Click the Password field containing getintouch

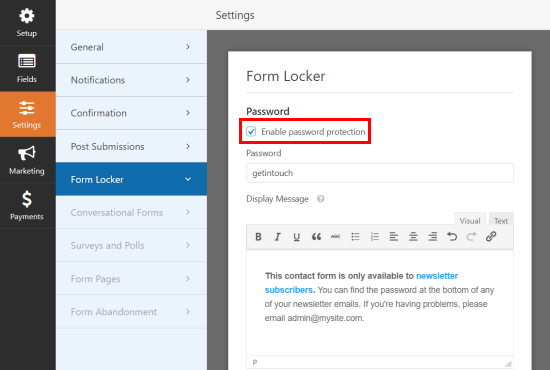380,173
